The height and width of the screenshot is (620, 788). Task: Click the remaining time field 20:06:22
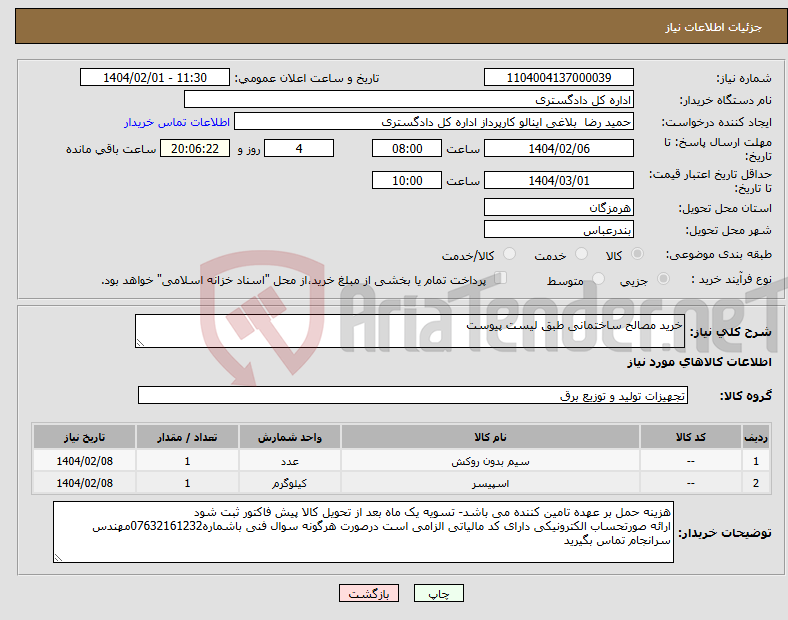(x=195, y=148)
